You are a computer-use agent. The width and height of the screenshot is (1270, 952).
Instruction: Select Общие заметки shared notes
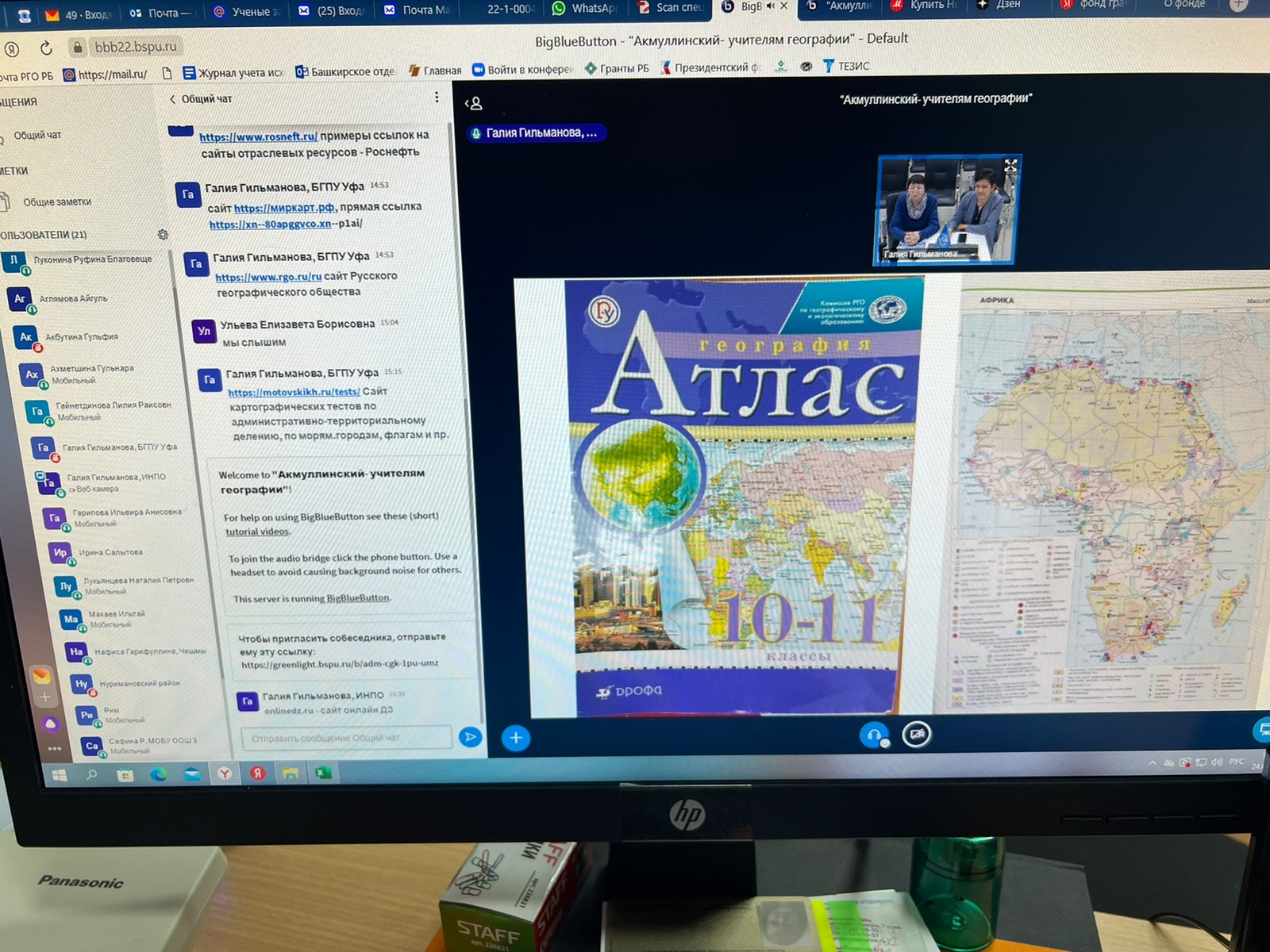[56, 202]
